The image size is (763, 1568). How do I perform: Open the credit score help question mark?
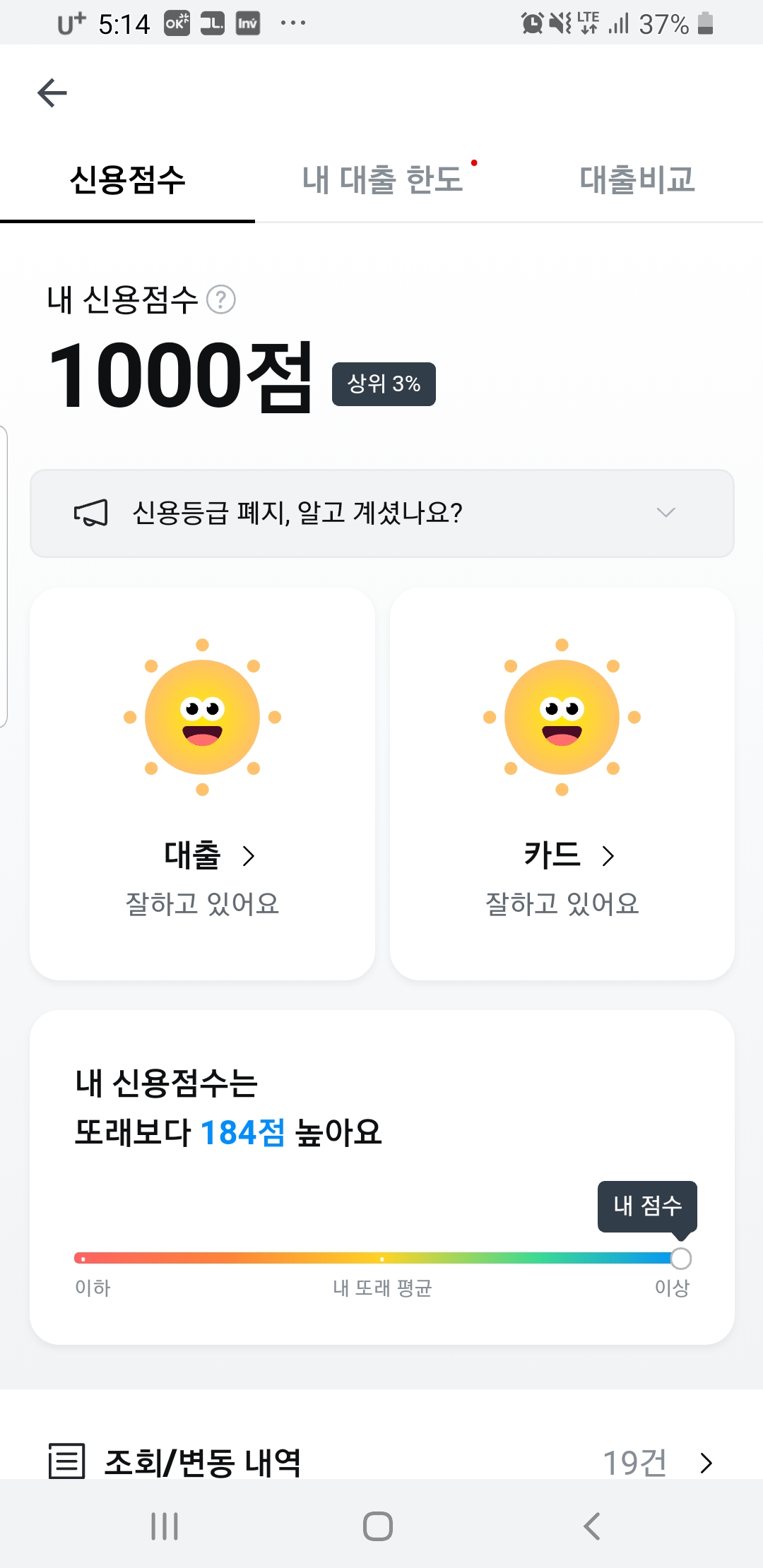[x=221, y=299]
